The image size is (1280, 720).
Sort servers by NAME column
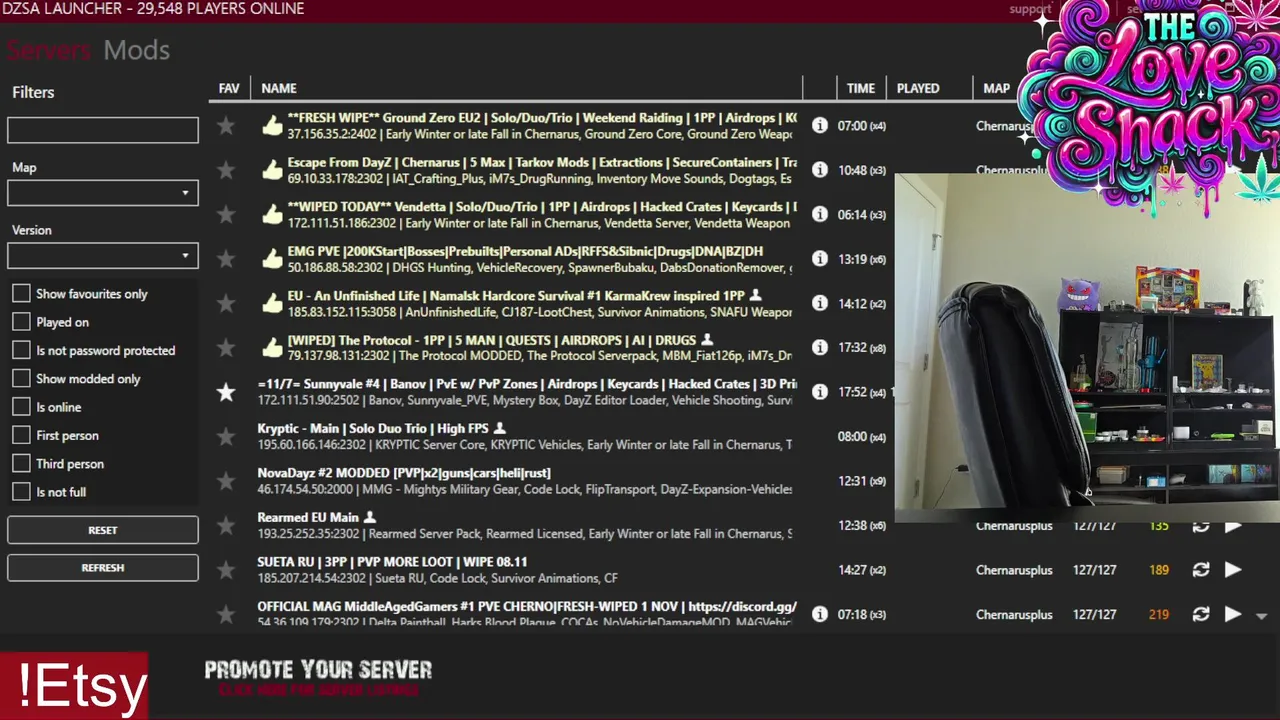click(x=279, y=88)
